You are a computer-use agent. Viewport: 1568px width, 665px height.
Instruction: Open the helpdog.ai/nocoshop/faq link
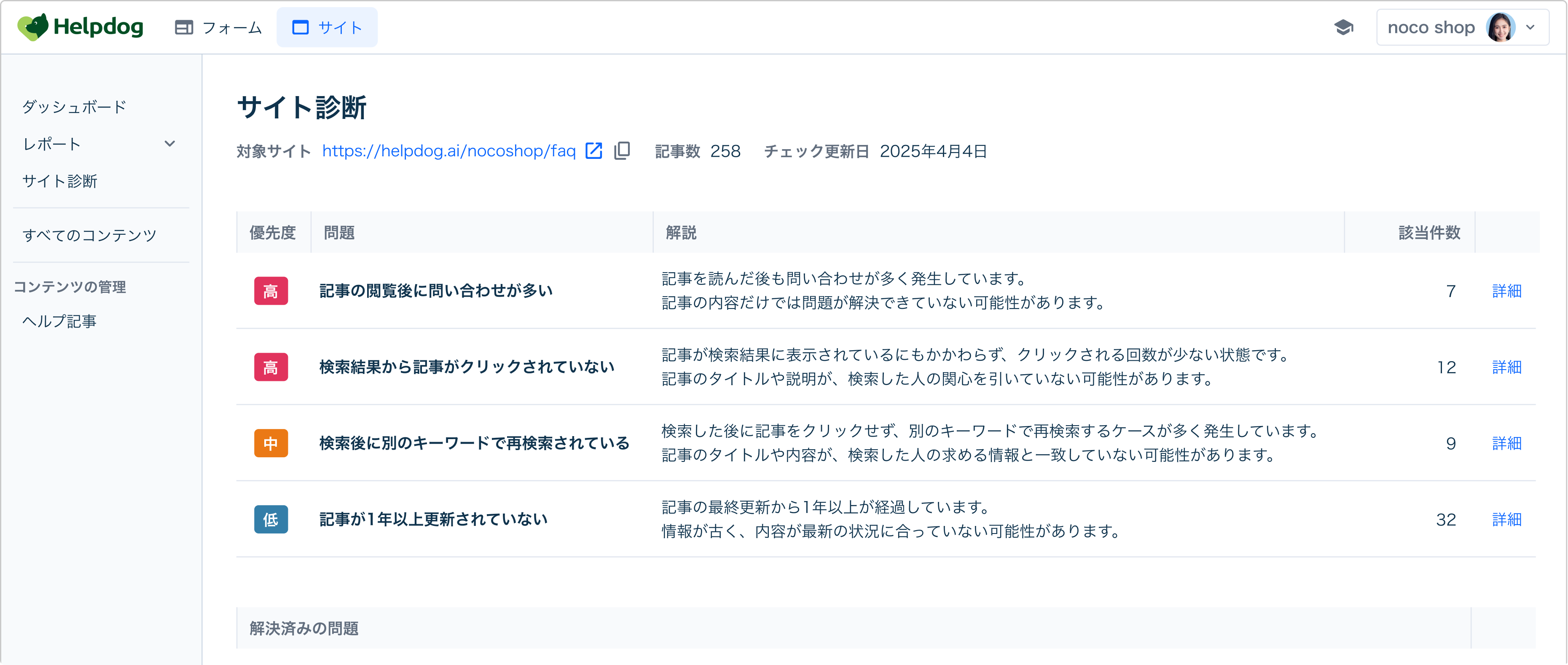coord(448,151)
